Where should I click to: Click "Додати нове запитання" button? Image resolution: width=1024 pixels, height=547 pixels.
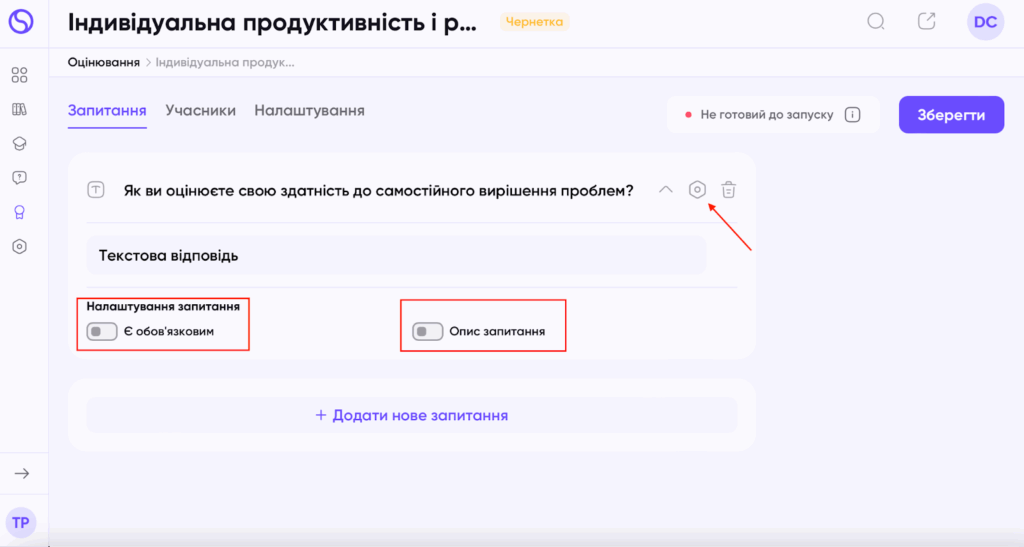tap(412, 415)
